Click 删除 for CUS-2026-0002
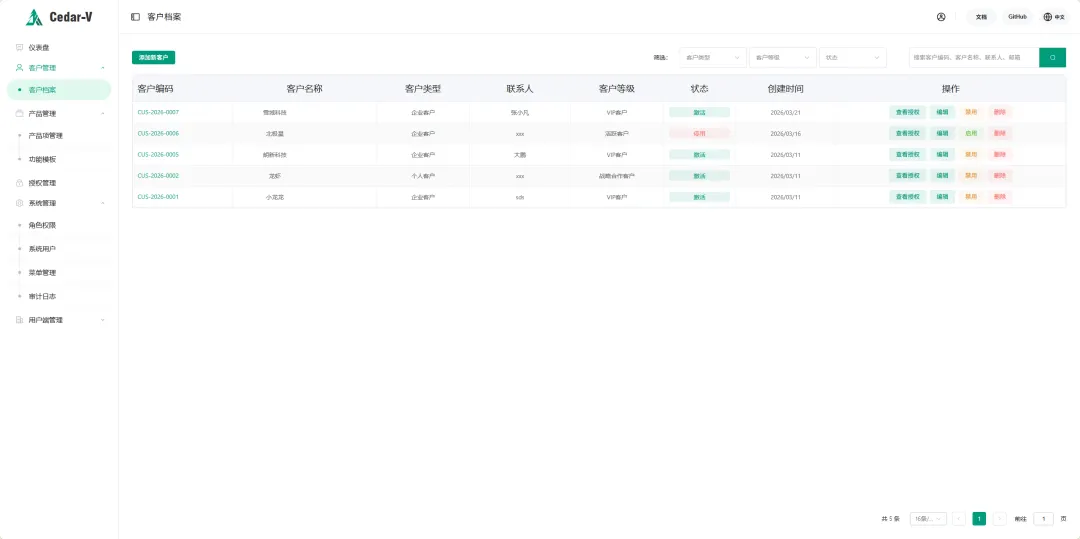The height and width of the screenshot is (539, 1080). point(999,176)
